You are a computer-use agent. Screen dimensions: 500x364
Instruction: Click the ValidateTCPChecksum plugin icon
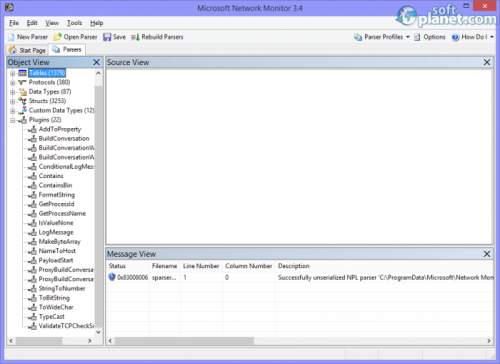32,326
